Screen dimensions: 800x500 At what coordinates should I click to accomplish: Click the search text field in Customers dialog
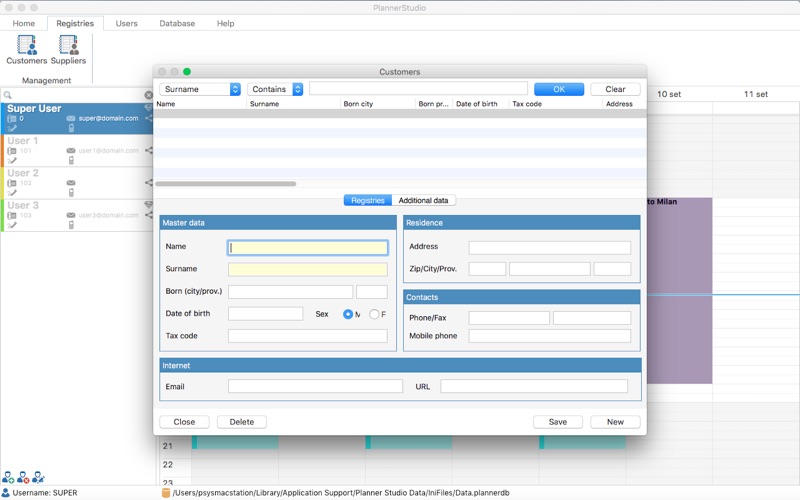[x=418, y=89]
